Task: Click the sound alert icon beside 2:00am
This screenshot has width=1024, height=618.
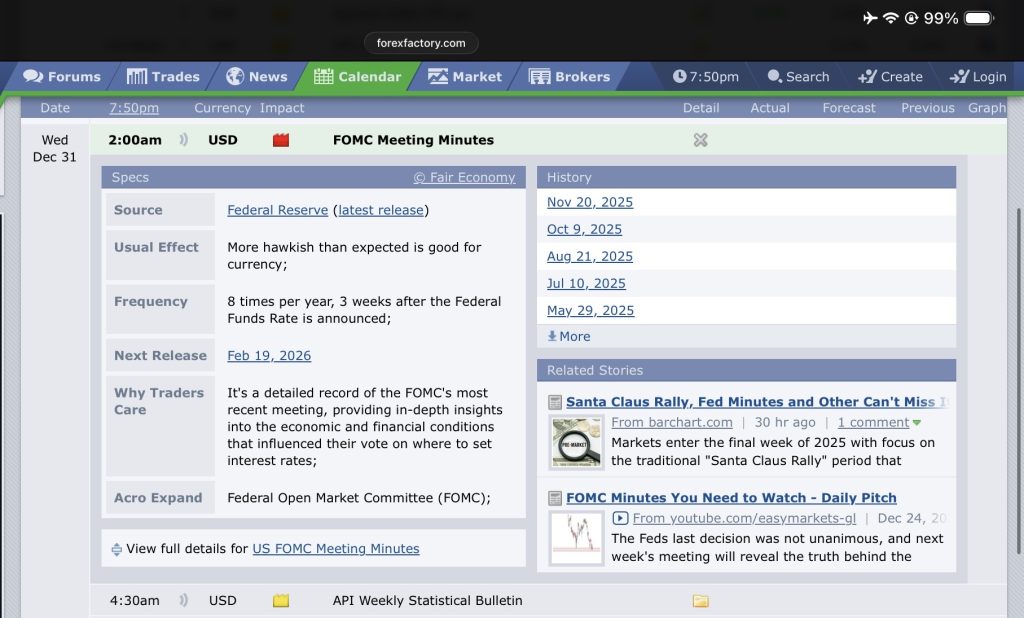Action: [183, 140]
